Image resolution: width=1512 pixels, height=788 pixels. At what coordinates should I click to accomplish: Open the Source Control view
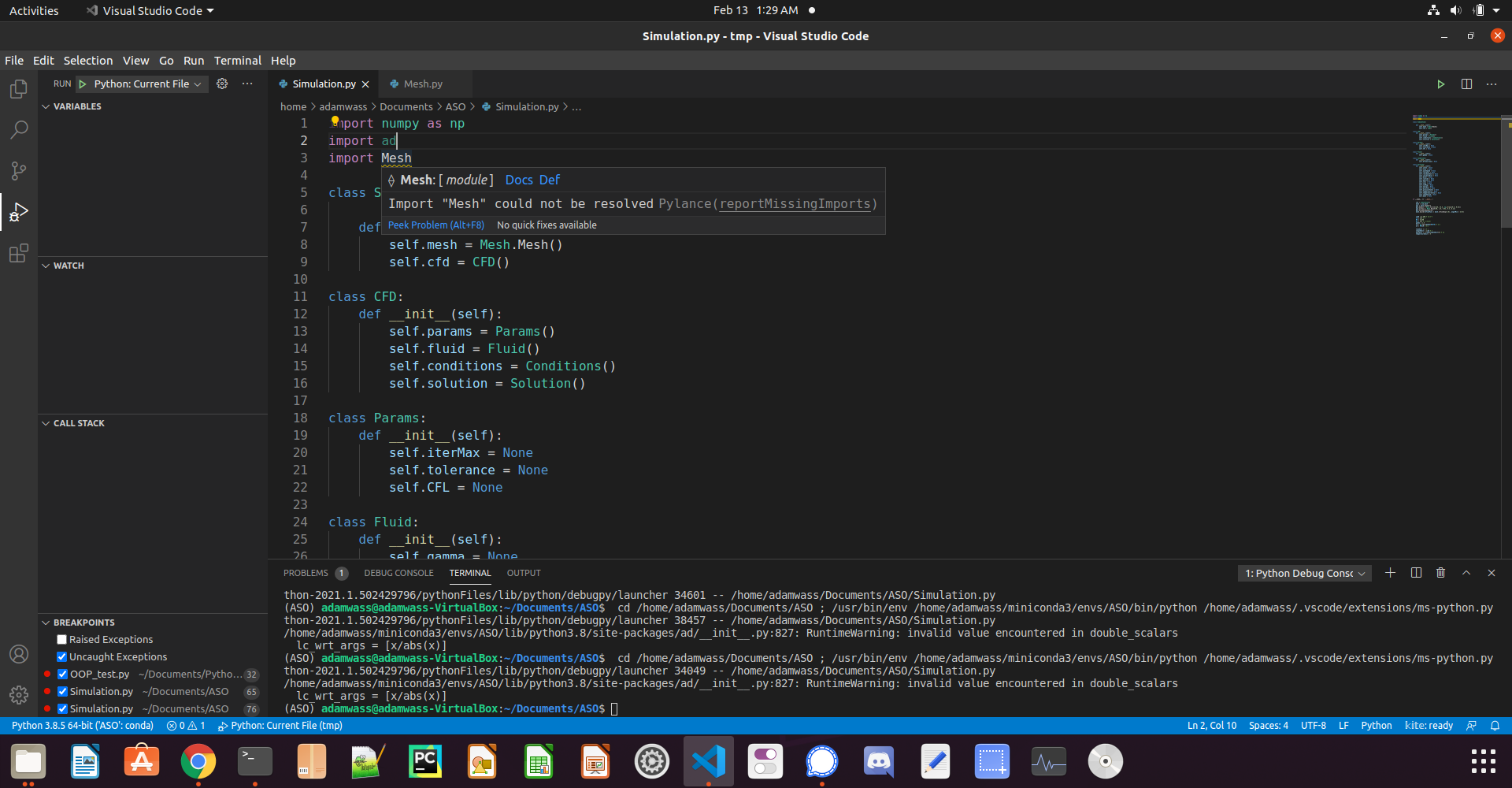tap(19, 171)
